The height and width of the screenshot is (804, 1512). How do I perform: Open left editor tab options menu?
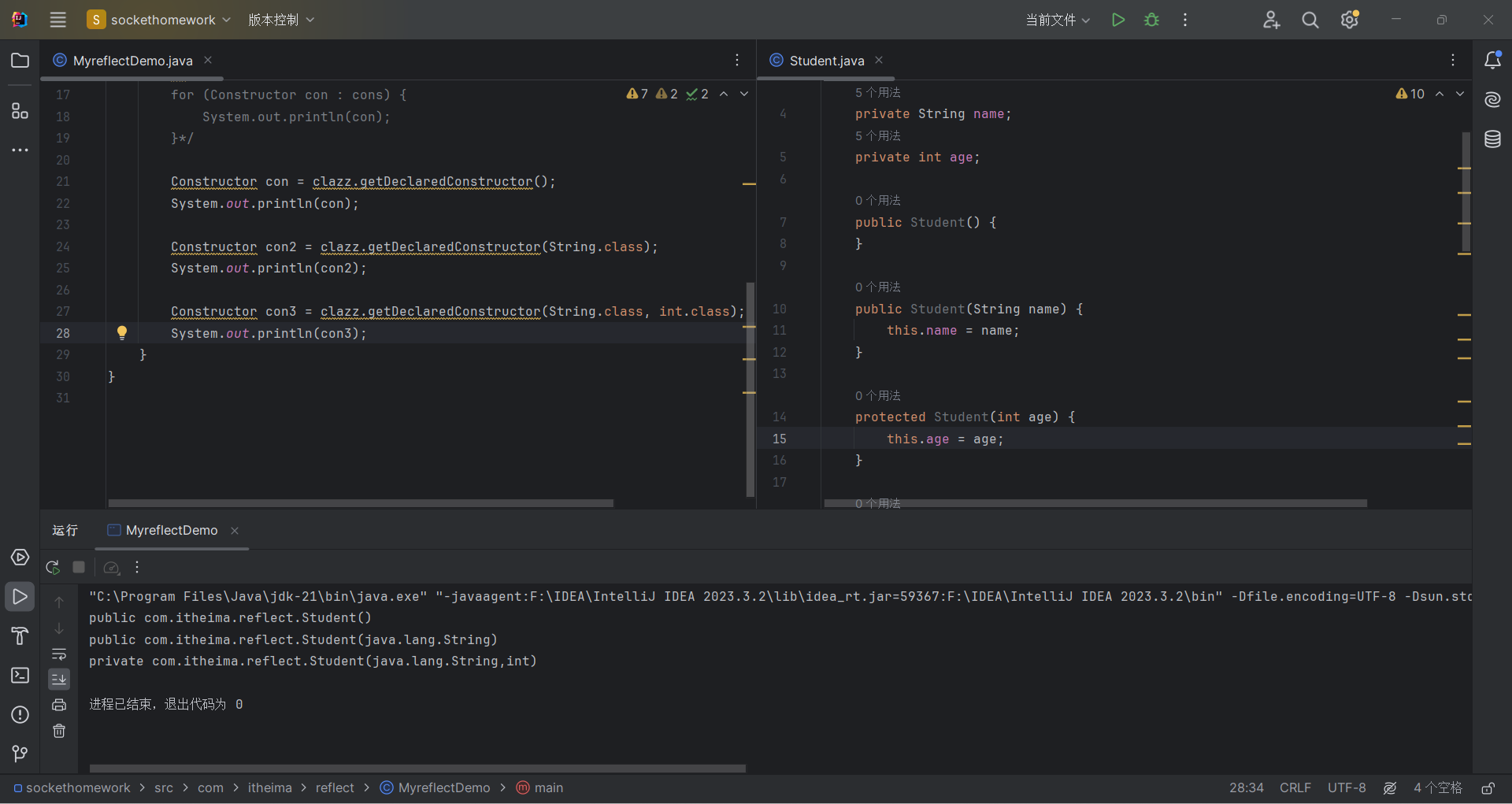pyautogui.click(x=737, y=60)
